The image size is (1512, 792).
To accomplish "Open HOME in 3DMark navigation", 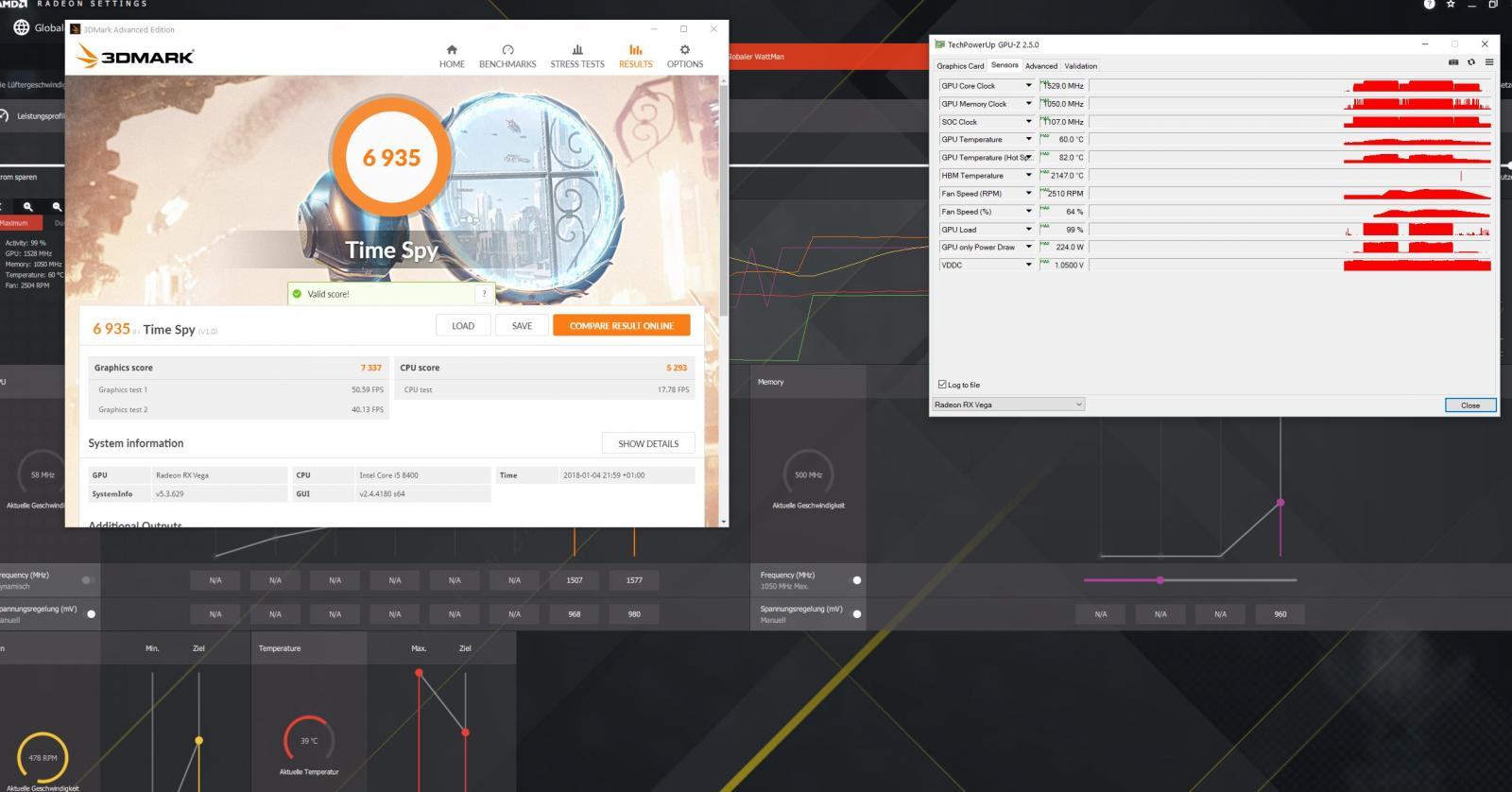I will [x=452, y=57].
